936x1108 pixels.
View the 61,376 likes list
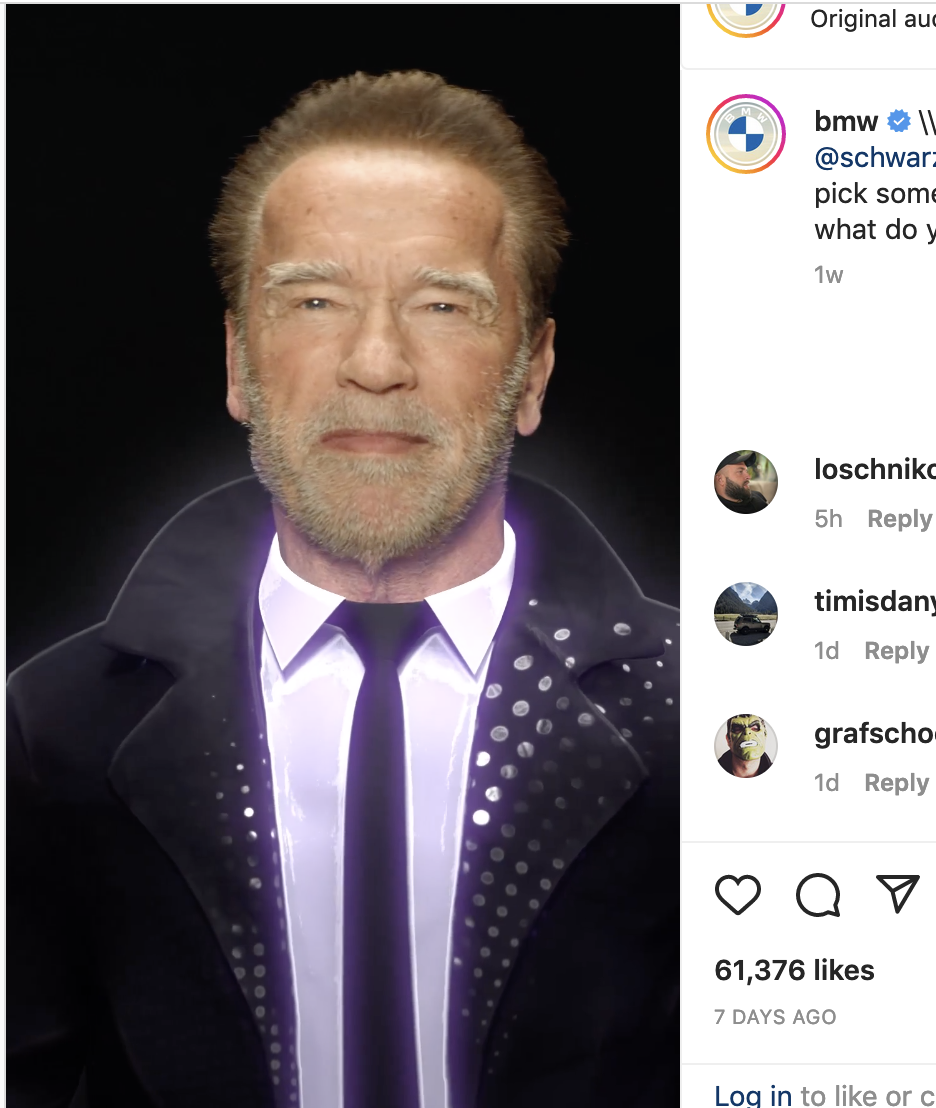[x=794, y=970]
